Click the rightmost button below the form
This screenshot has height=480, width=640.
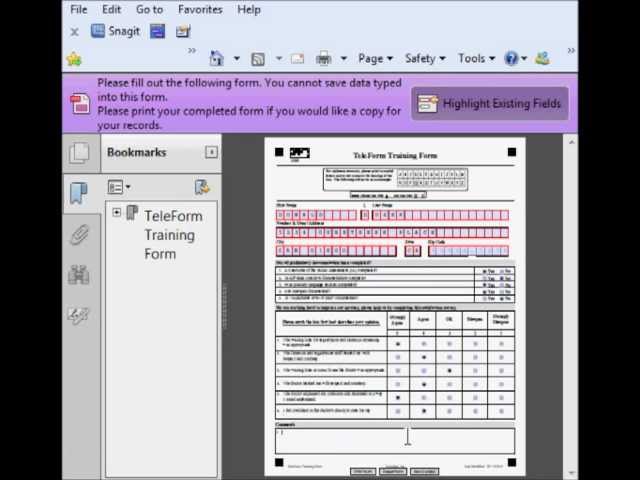(424, 471)
